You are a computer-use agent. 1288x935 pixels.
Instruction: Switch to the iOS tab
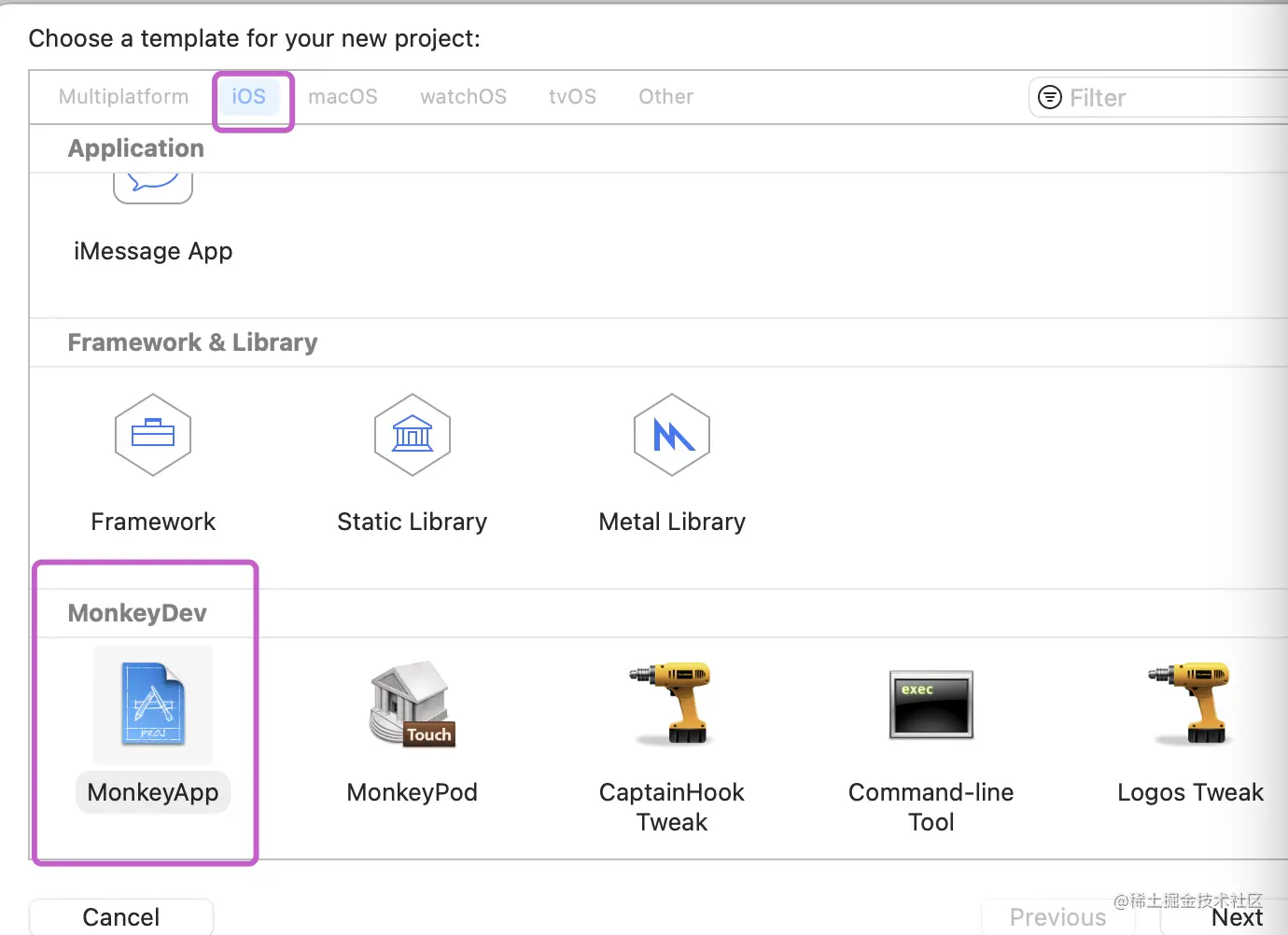point(249,97)
